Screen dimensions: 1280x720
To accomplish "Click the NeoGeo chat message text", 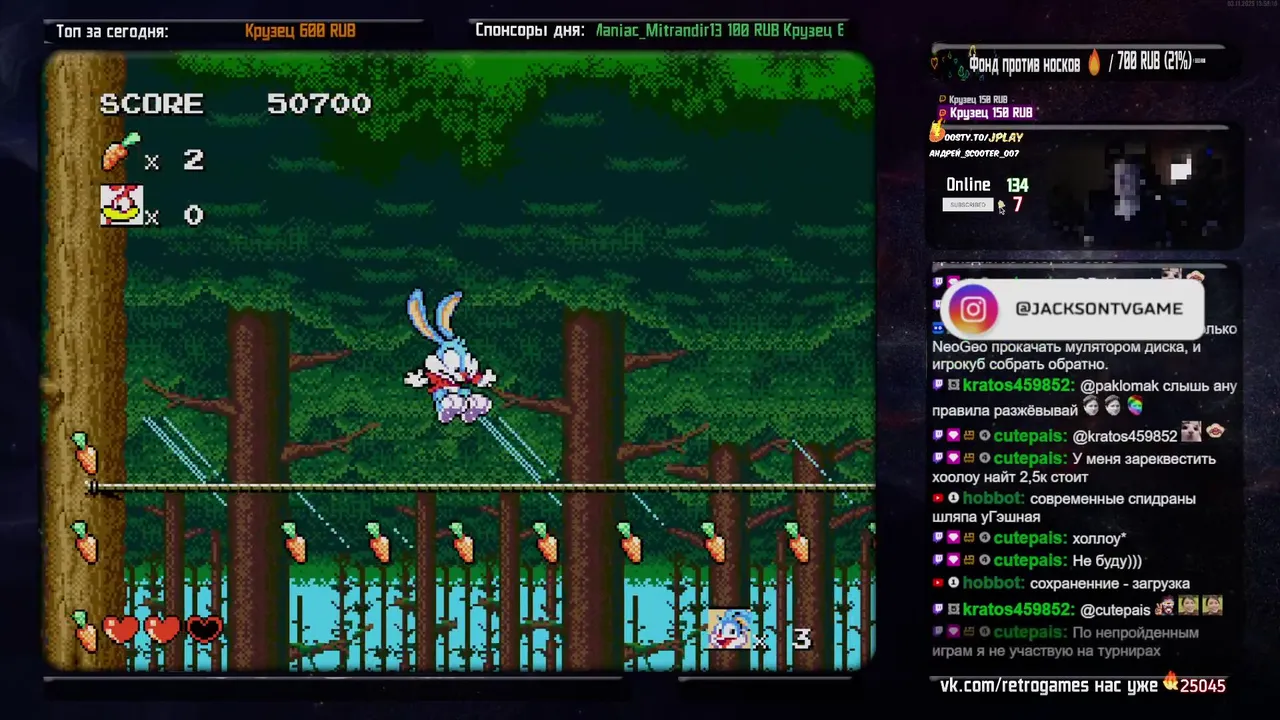I will click(x=1067, y=356).
